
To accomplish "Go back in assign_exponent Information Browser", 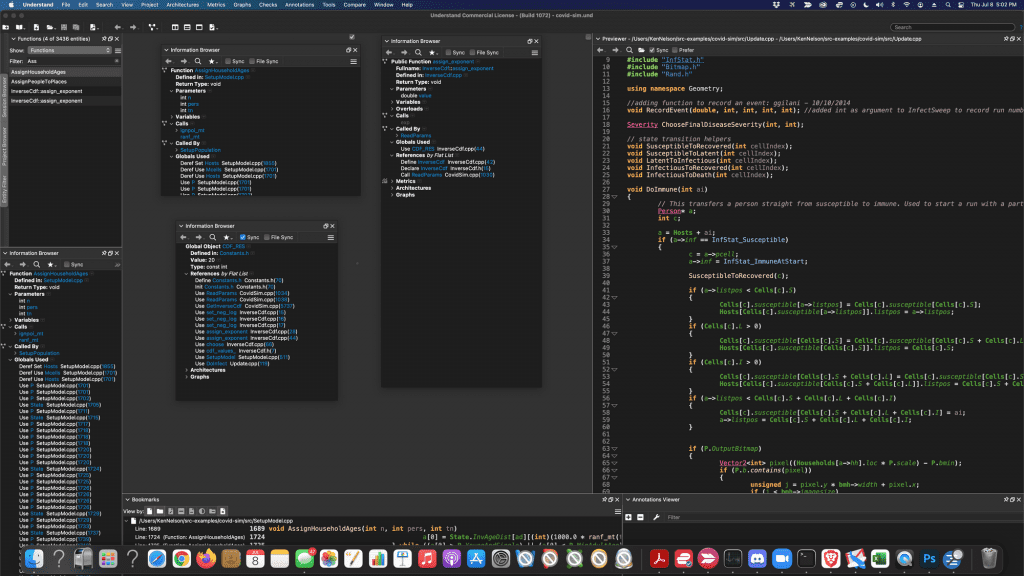I will [389, 52].
